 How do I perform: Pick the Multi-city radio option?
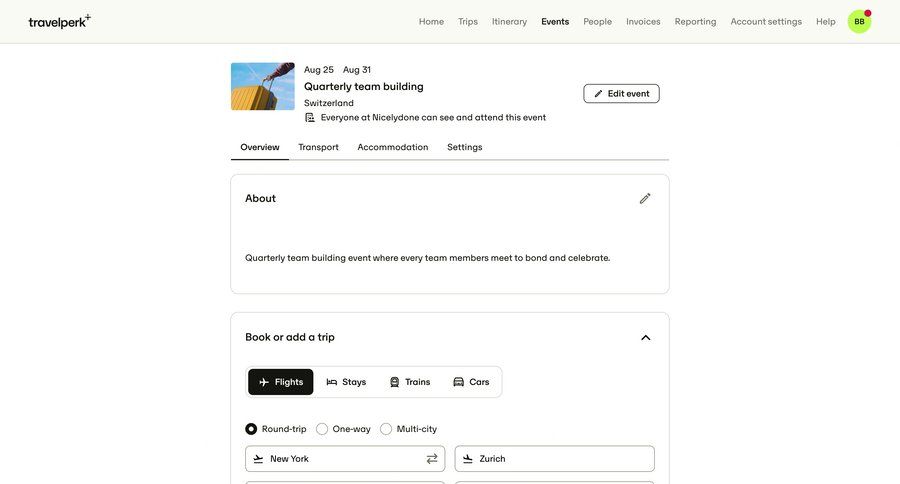click(386, 429)
